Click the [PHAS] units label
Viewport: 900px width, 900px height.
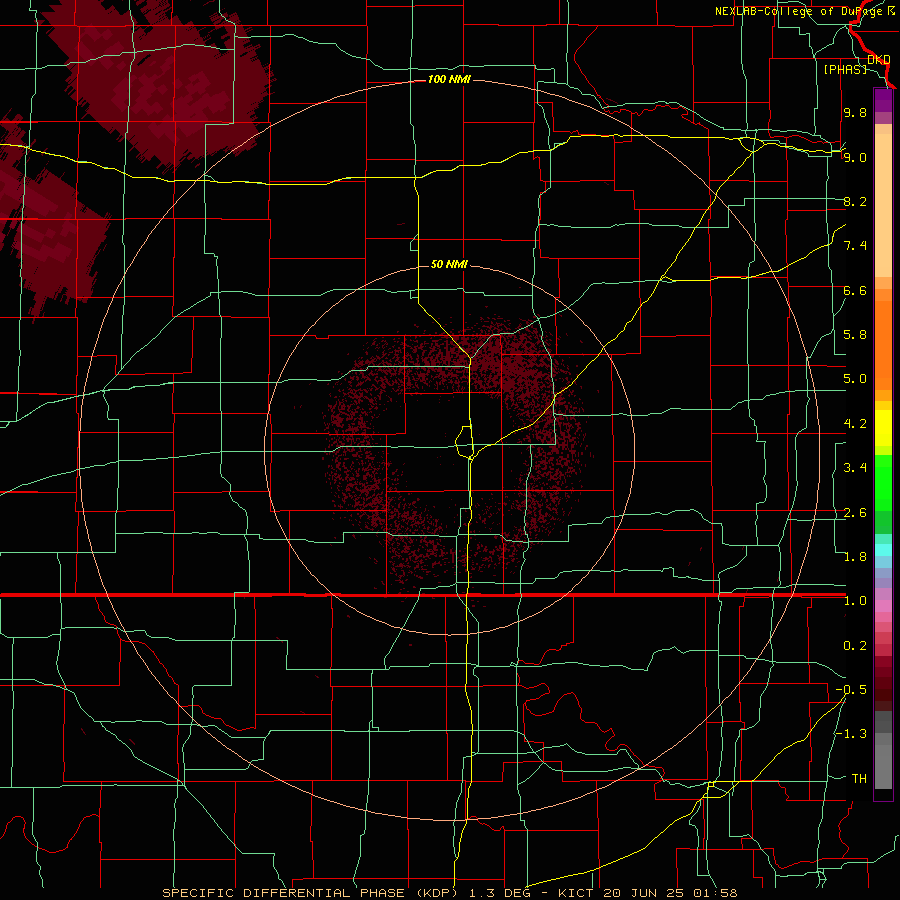(845, 69)
